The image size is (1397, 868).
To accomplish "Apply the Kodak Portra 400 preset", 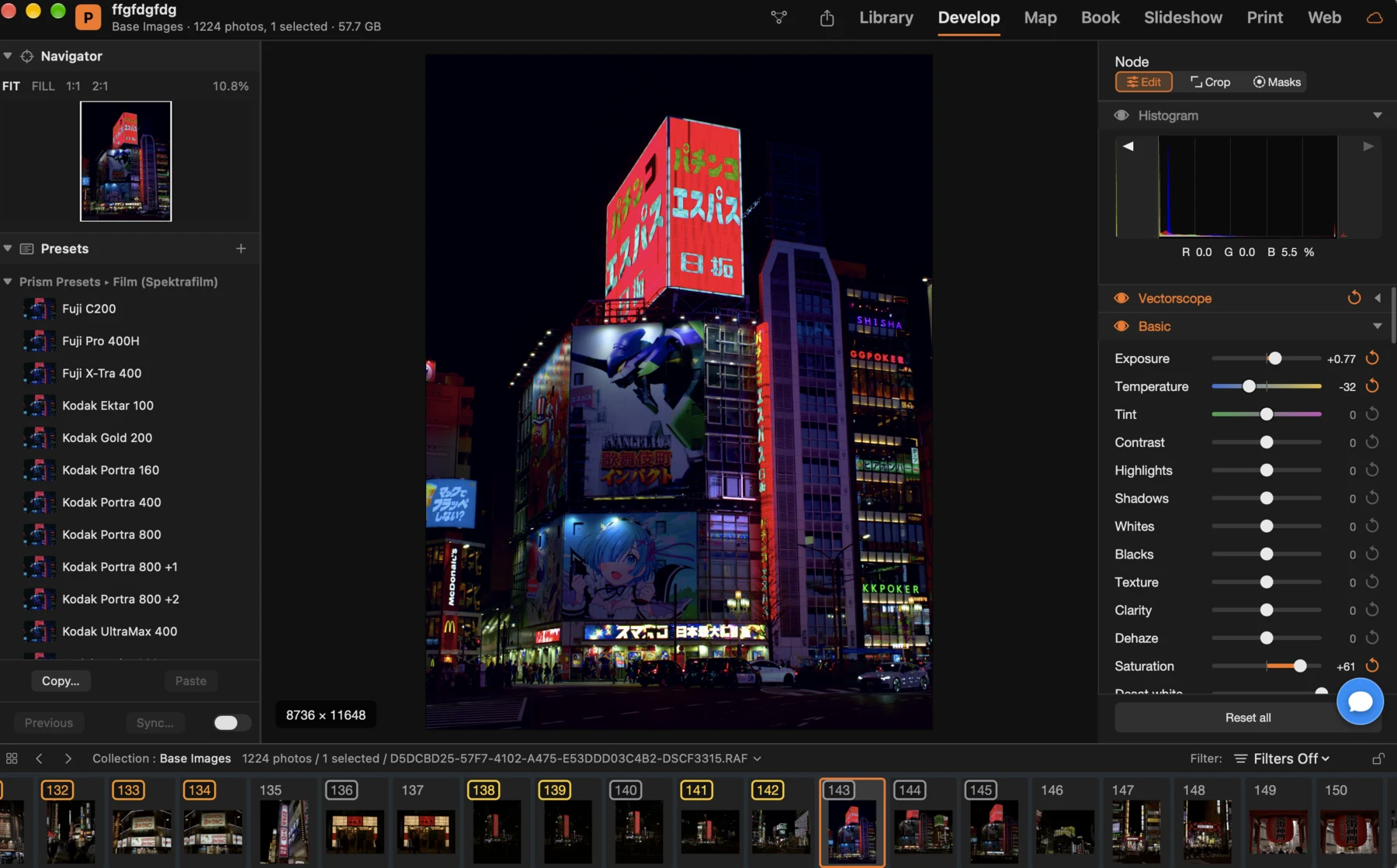I will point(112,502).
